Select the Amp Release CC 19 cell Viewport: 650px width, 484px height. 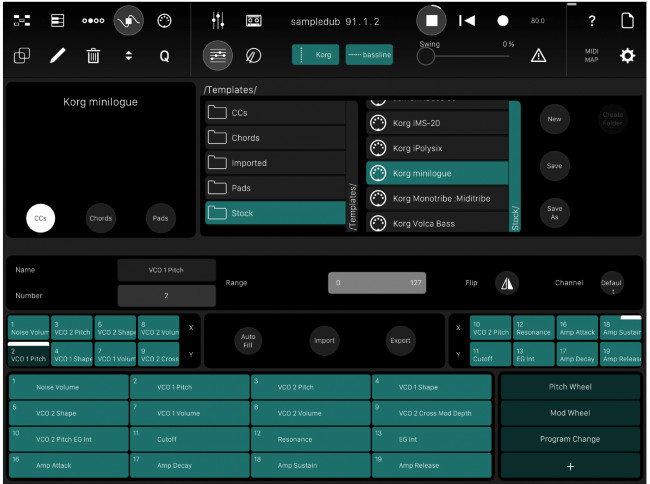(432, 465)
